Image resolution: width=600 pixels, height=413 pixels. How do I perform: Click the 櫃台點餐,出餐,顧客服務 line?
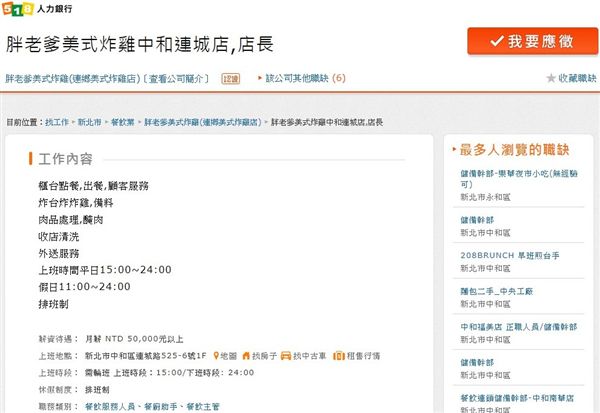tap(93, 186)
